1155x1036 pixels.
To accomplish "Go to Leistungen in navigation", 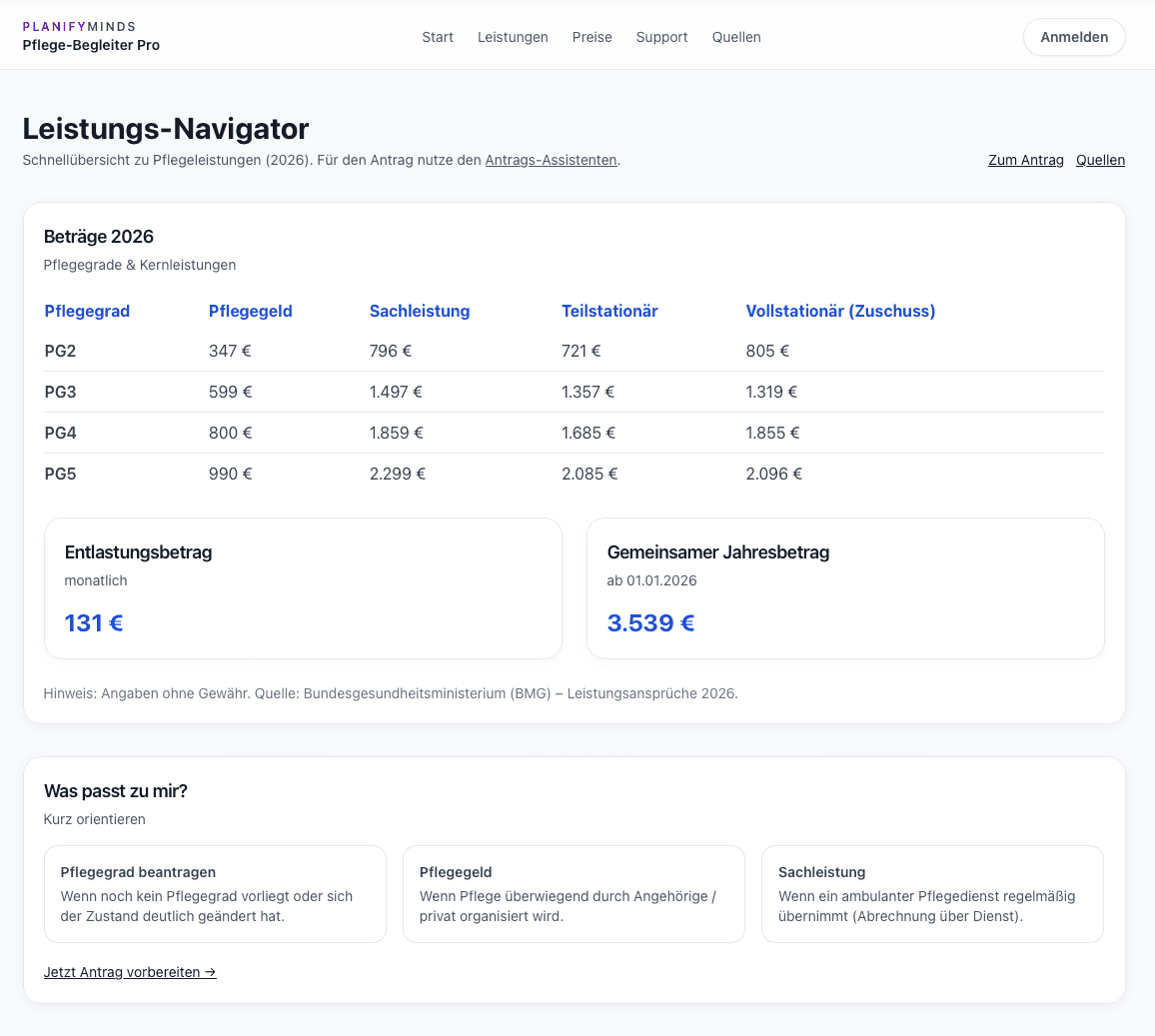I will click(513, 37).
